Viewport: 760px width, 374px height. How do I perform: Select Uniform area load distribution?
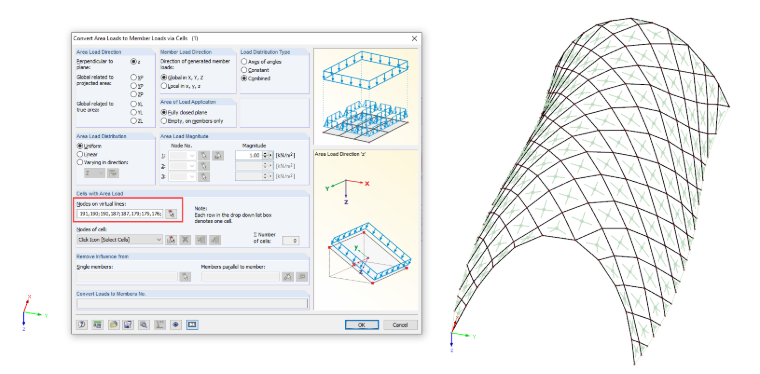[80, 146]
